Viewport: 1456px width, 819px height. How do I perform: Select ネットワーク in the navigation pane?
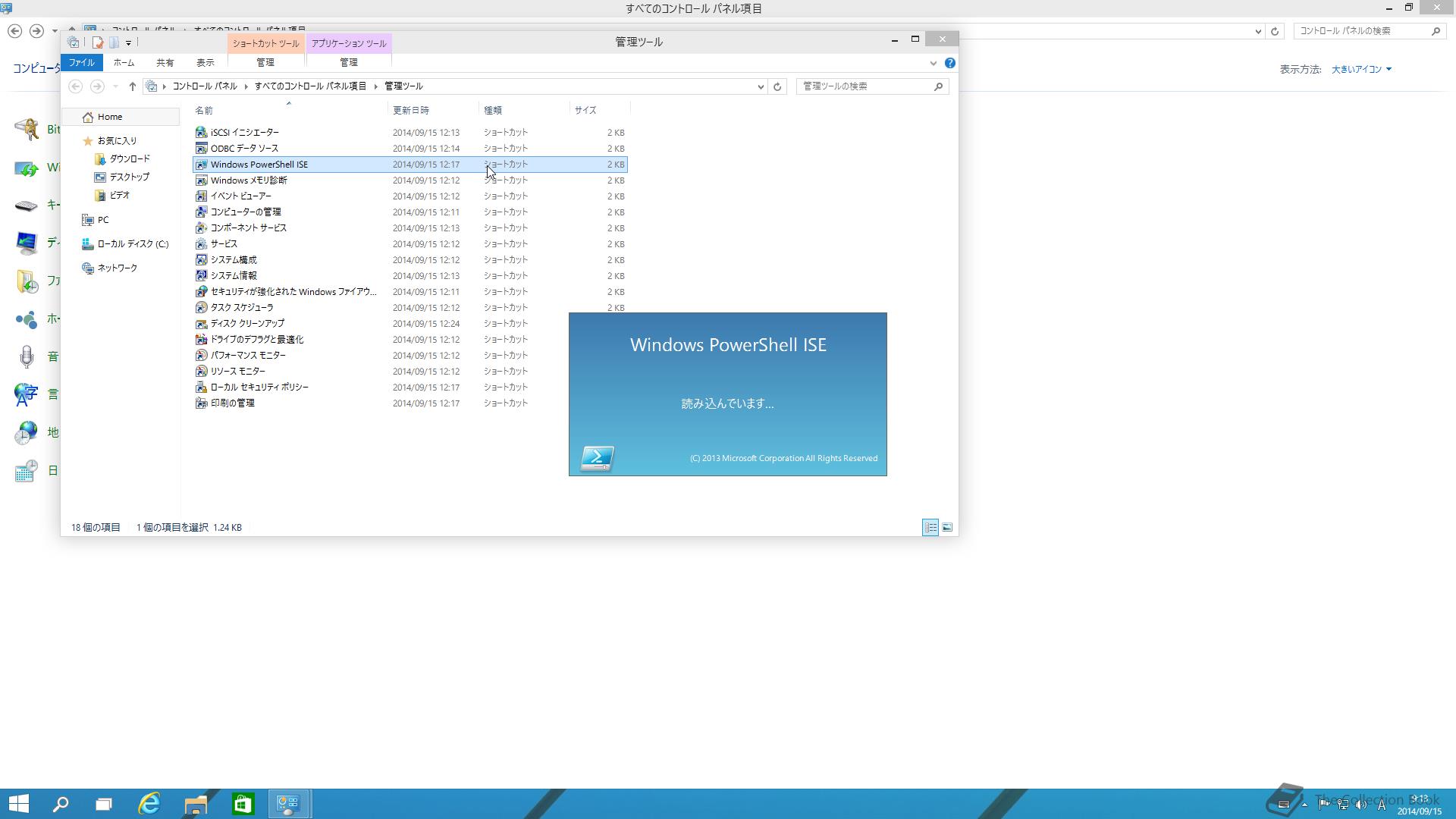(x=118, y=268)
